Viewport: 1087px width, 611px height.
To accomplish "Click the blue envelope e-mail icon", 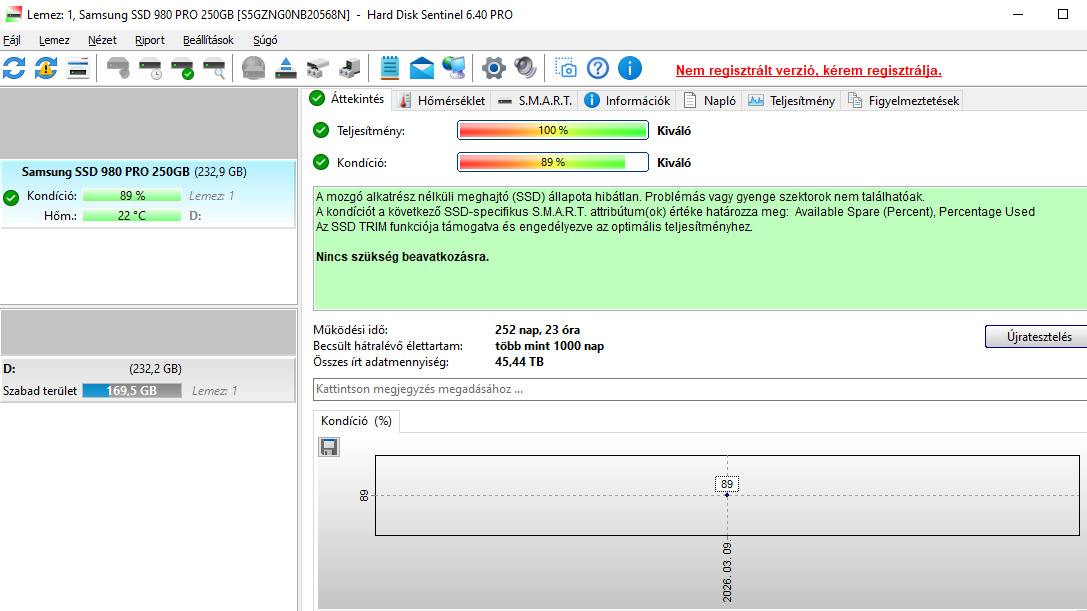I will click(421, 68).
